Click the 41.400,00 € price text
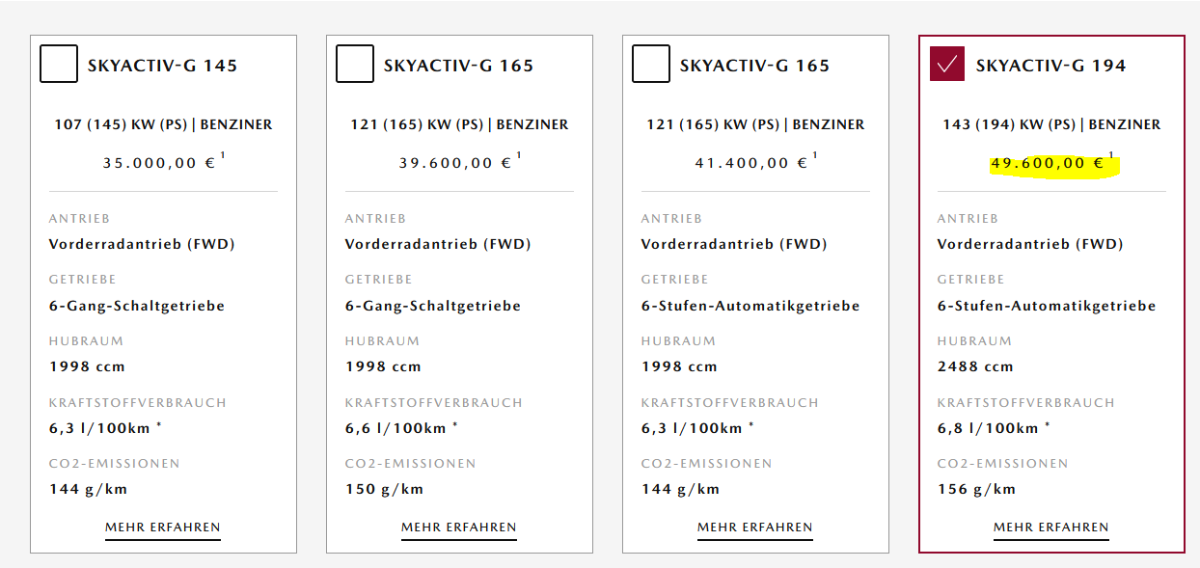This screenshot has height=568, width=1200. coord(752,163)
